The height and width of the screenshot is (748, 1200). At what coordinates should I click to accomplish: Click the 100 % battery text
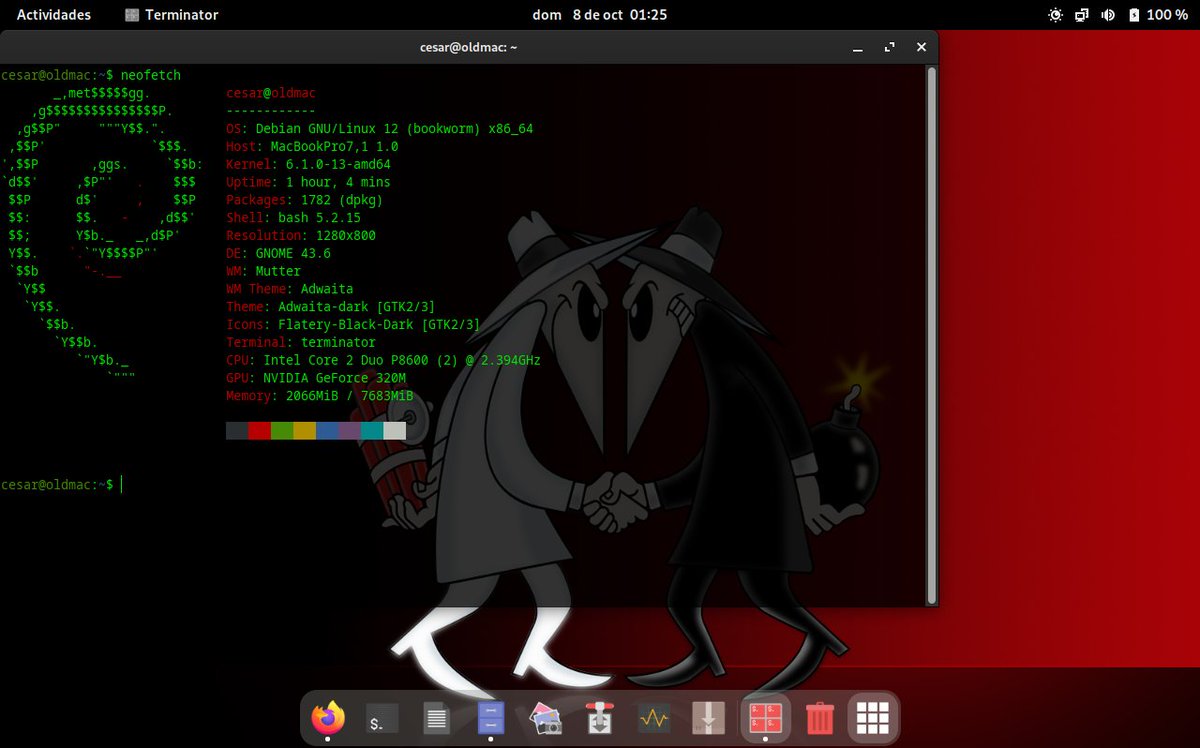(1167, 15)
